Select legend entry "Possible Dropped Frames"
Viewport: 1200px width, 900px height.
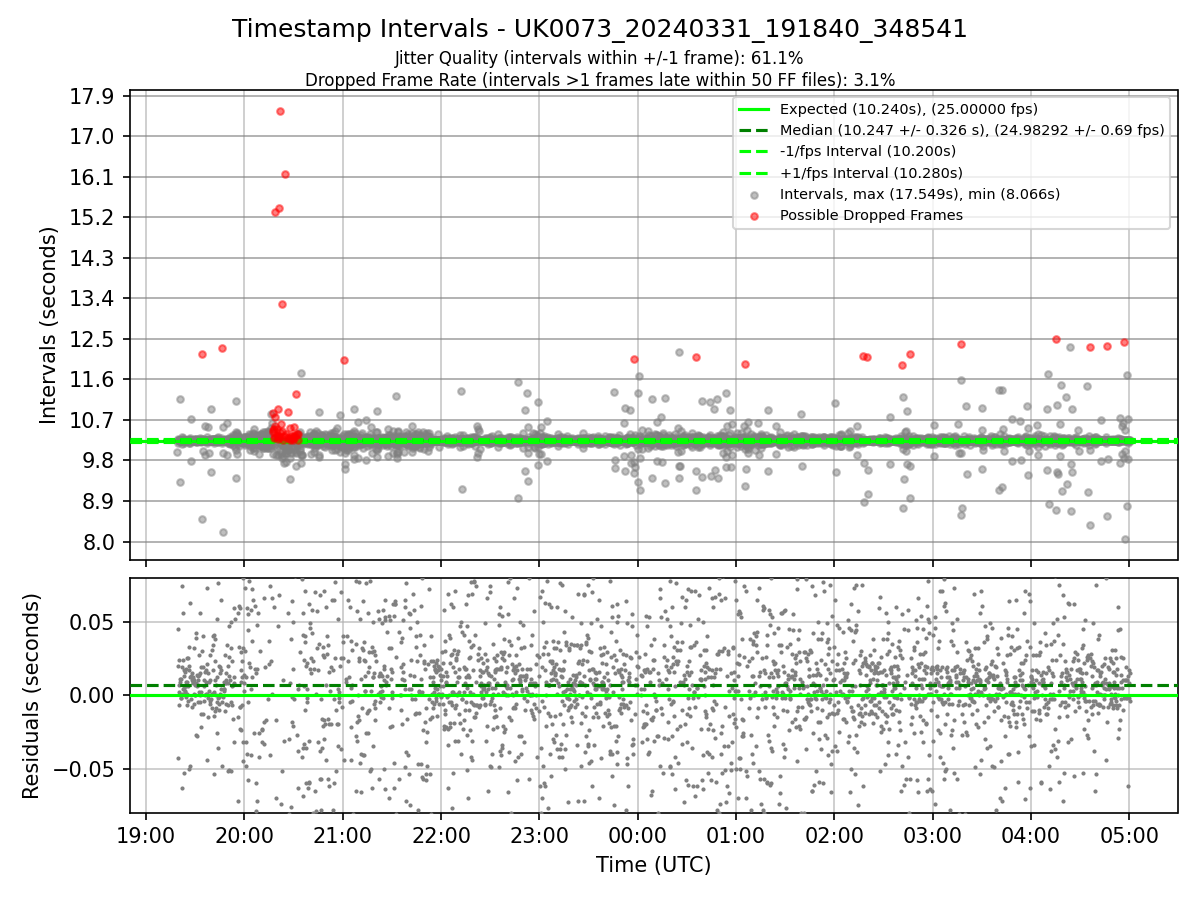pyautogui.click(x=871, y=215)
